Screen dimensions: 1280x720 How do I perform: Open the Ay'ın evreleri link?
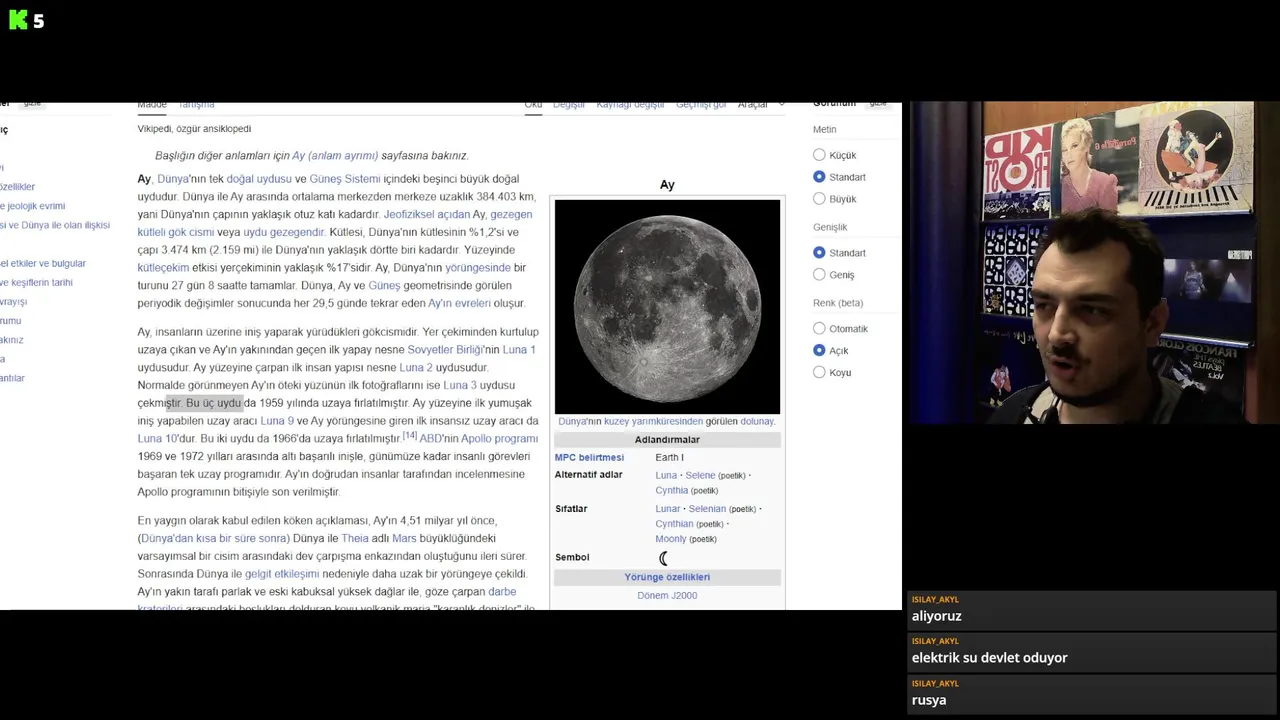pos(459,303)
